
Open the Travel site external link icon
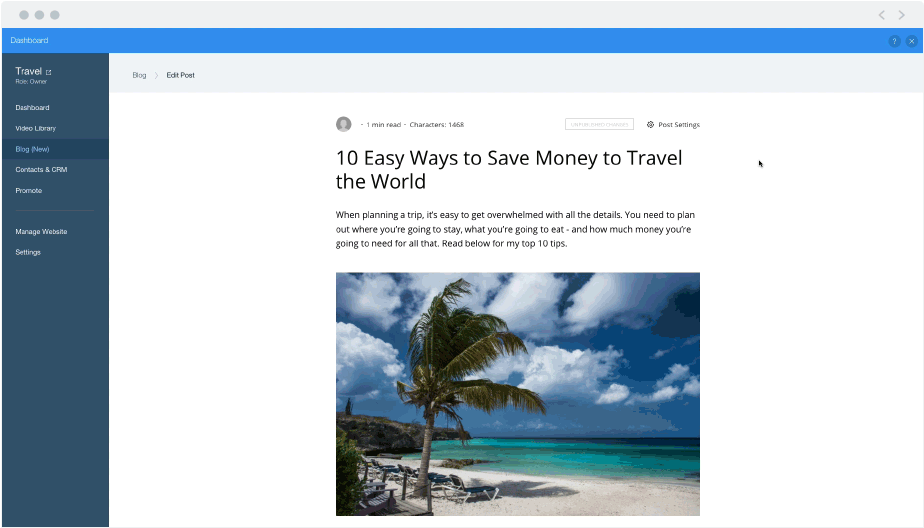48,72
